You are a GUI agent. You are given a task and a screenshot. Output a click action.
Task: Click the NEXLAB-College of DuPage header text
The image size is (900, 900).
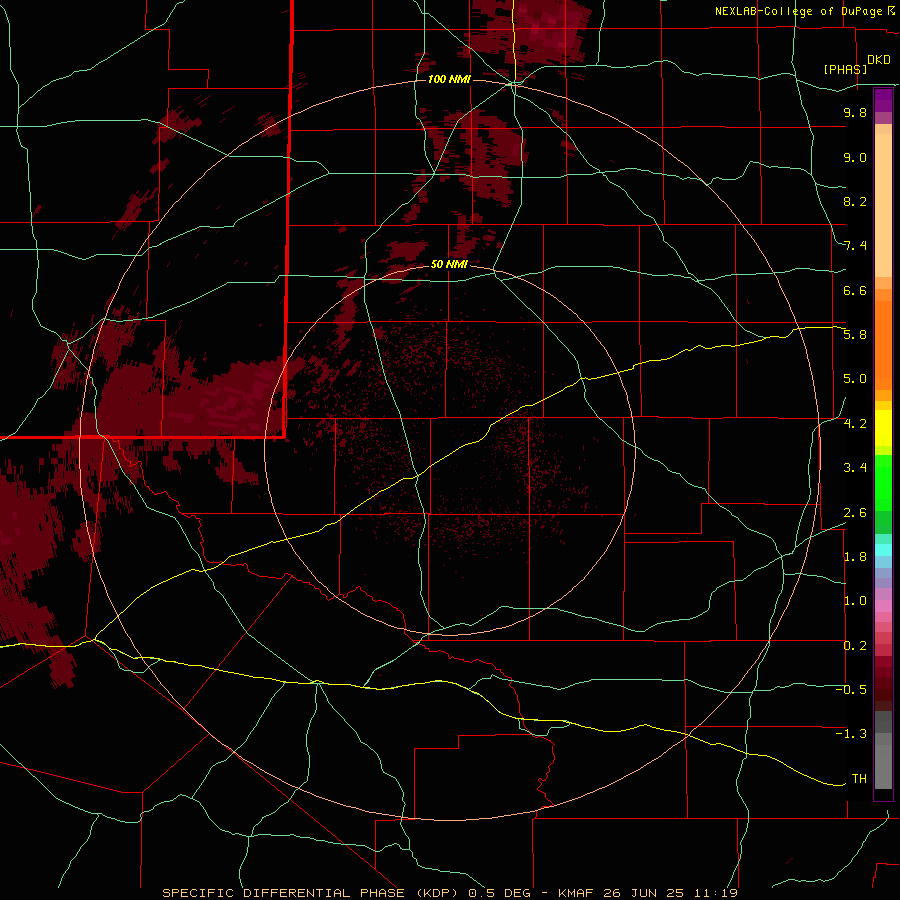[x=798, y=11]
